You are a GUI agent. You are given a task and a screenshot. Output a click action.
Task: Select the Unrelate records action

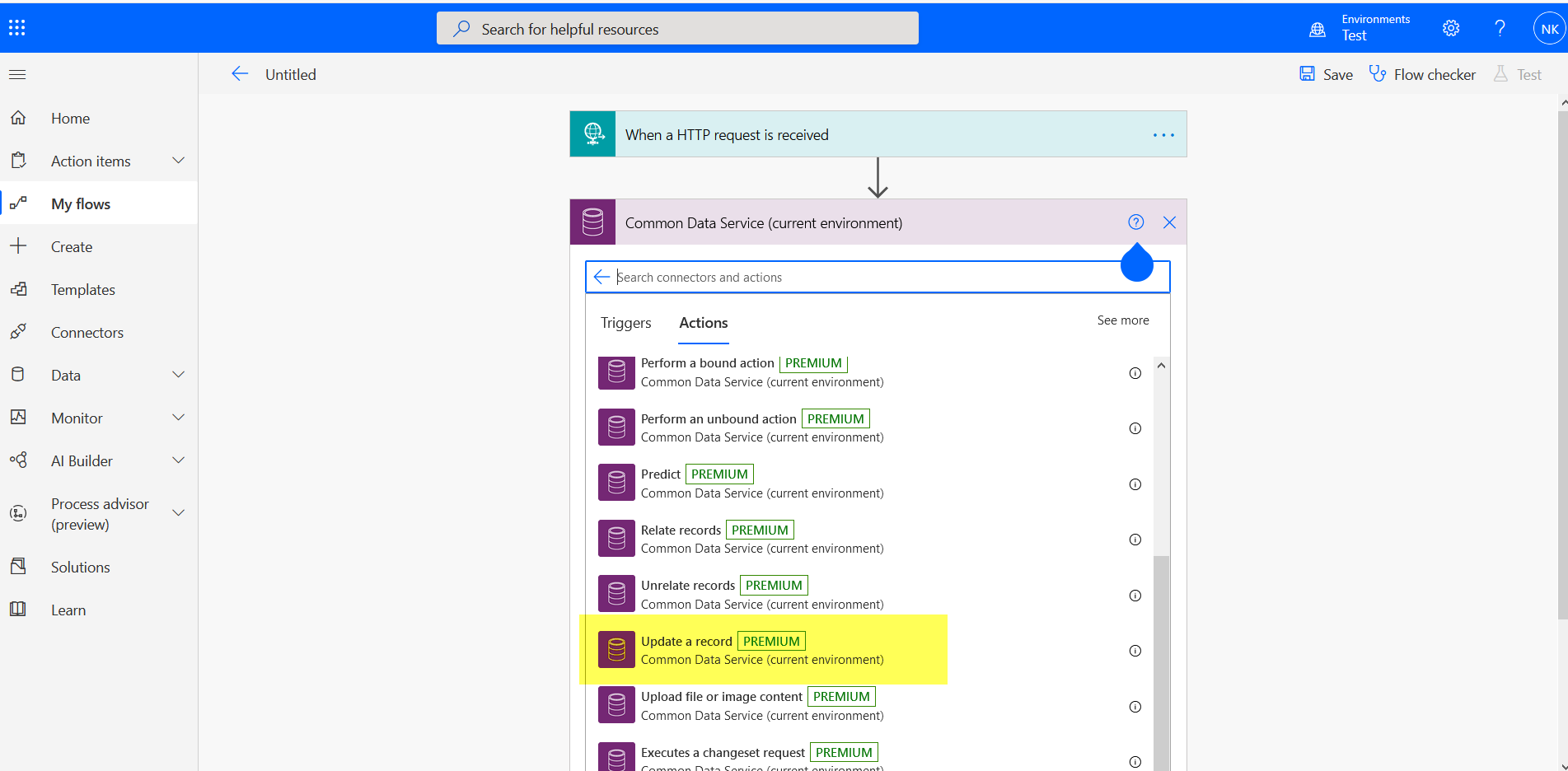point(869,595)
